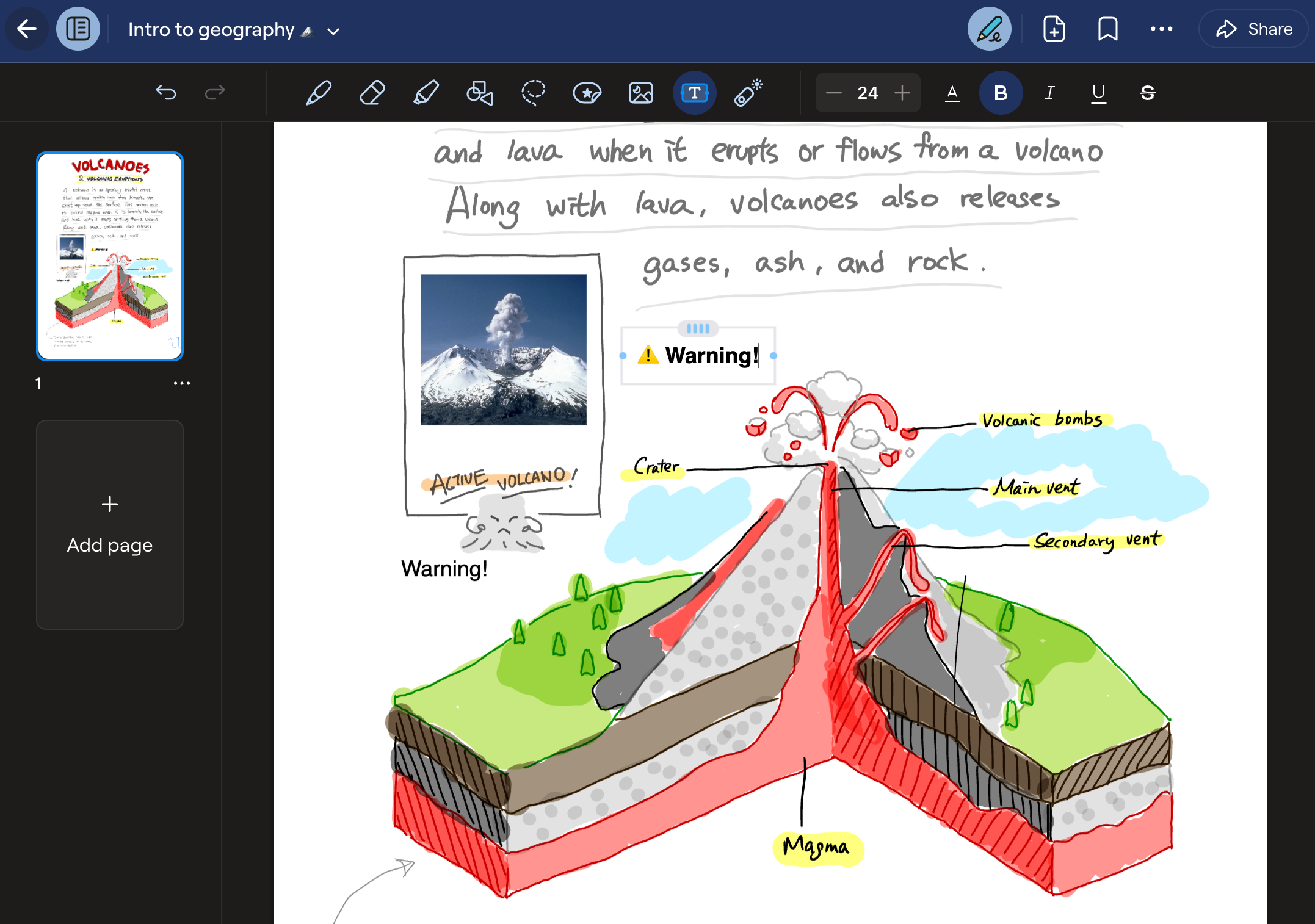Select the Highlighter tool
Viewport: 1315px width, 924px height.
(425, 92)
